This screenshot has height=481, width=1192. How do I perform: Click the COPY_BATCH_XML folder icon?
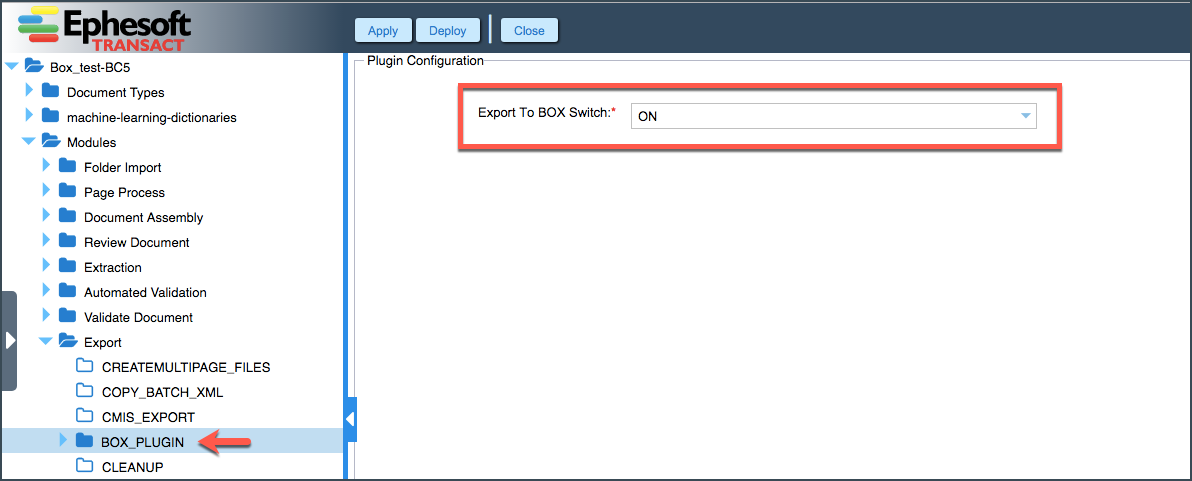[85, 391]
